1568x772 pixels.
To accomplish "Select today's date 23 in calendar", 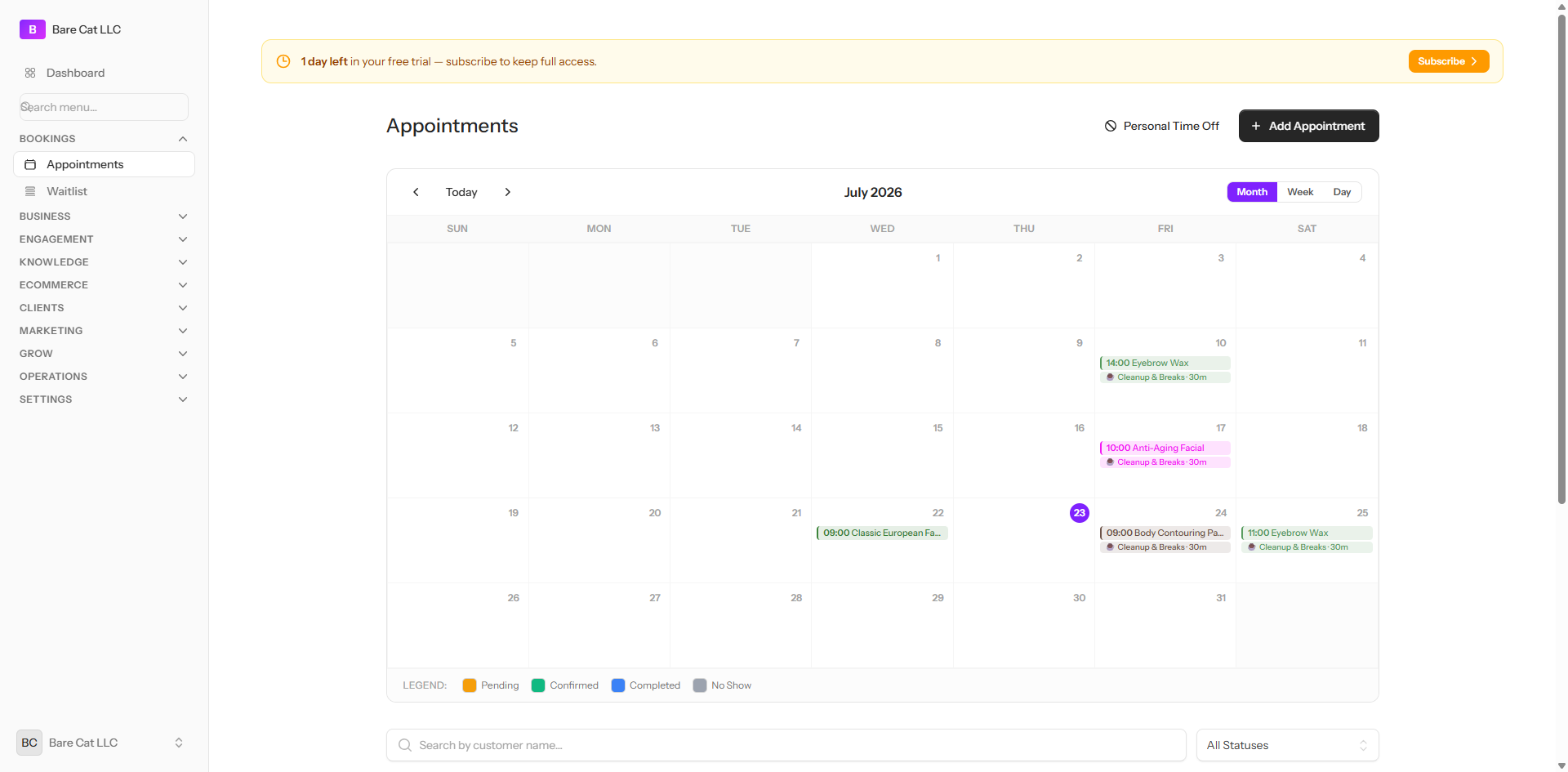I will (1080, 513).
